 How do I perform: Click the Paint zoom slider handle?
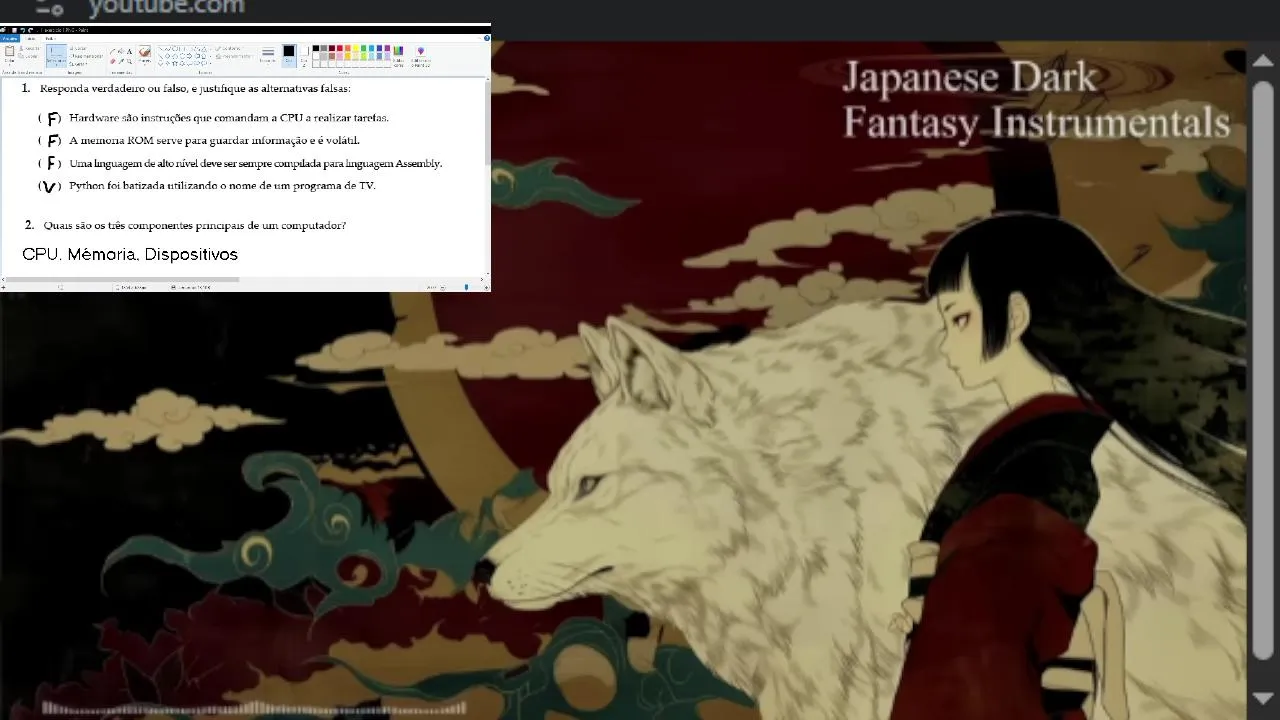pyautogui.click(x=466, y=287)
